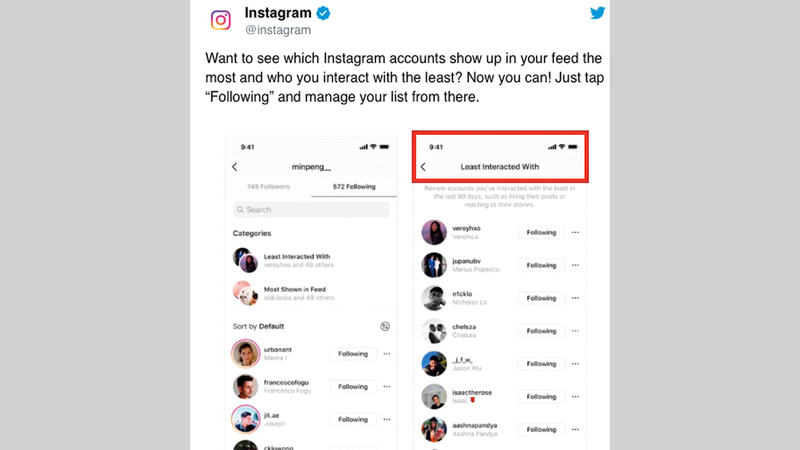Viewport: 800px width, 450px height.
Task: Toggle Following button for urbanant
Action: click(353, 353)
